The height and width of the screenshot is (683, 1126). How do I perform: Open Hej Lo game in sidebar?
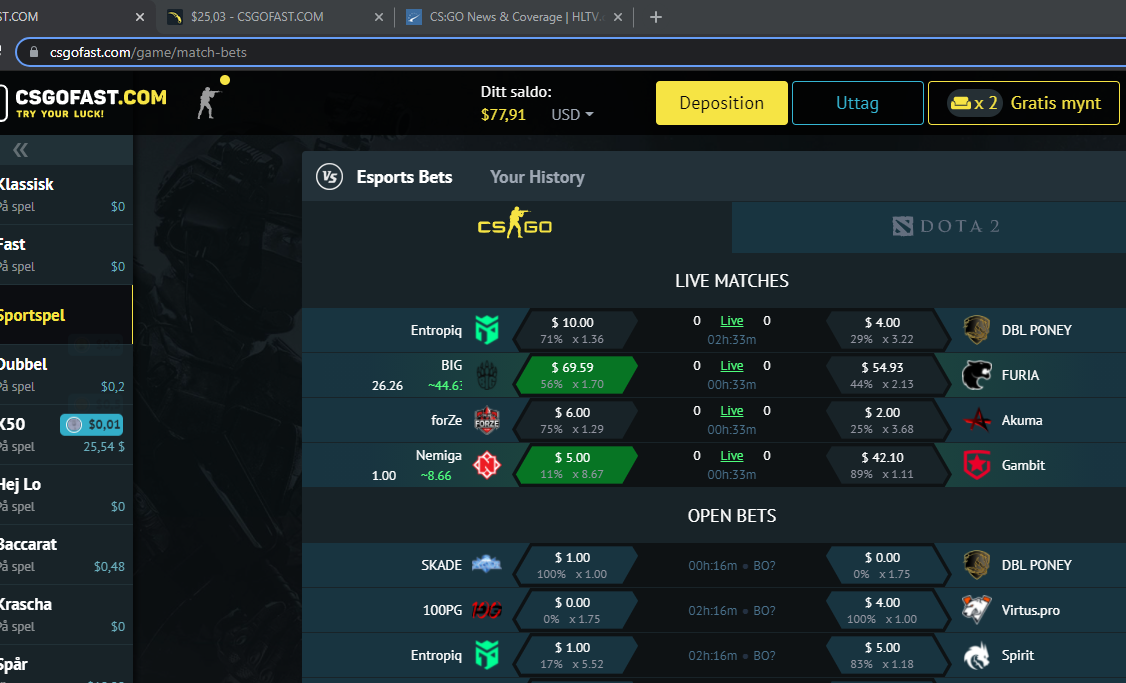point(65,495)
